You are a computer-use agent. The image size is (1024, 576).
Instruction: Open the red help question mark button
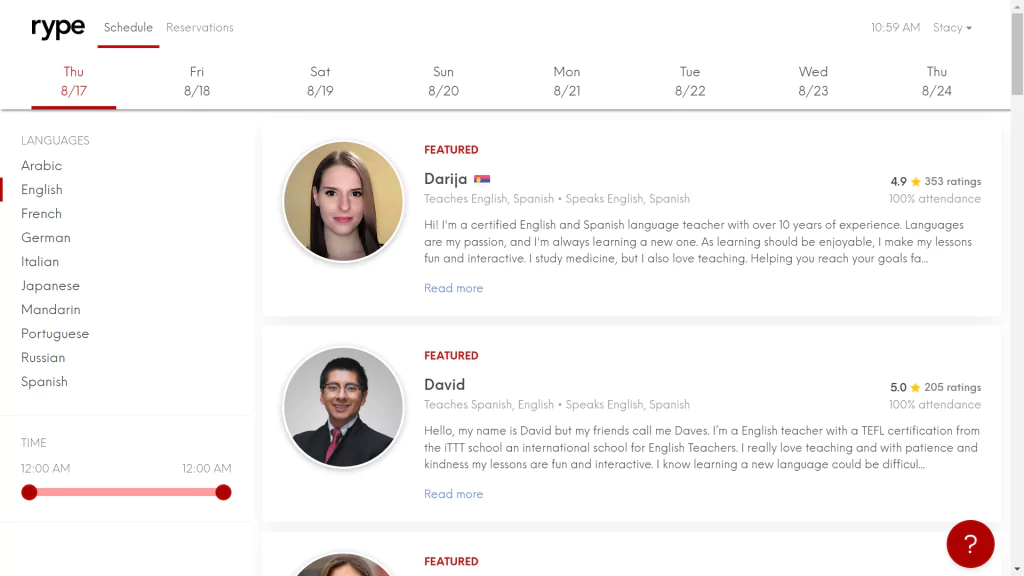pos(970,543)
